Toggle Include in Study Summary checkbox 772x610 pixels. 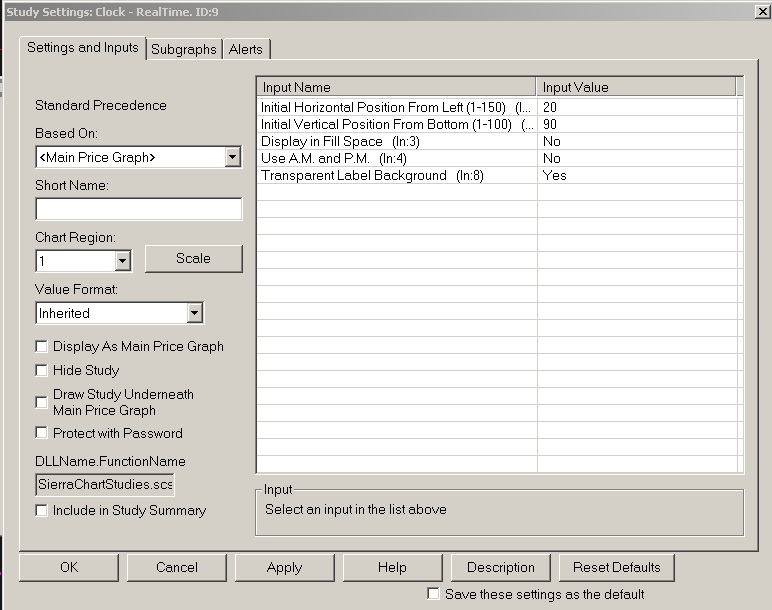coord(42,510)
